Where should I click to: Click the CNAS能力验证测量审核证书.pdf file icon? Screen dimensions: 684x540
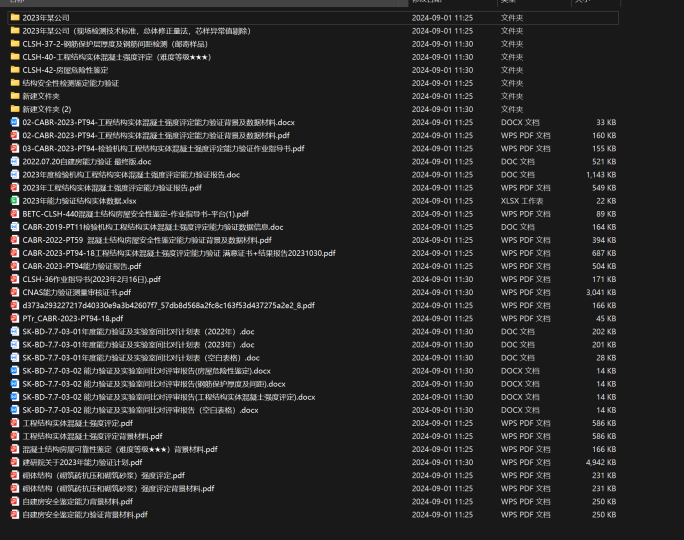coord(14,292)
